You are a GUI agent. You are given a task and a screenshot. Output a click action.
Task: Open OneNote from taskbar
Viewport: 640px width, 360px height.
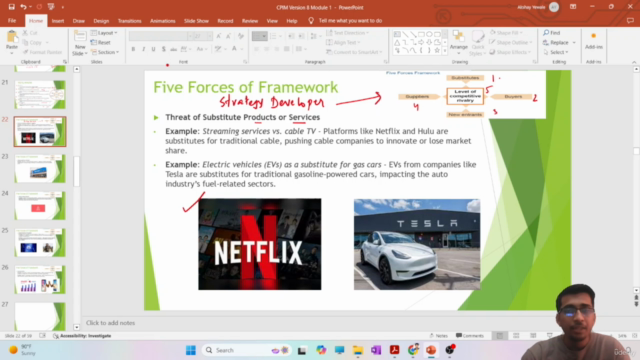click(x=376, y=350)
